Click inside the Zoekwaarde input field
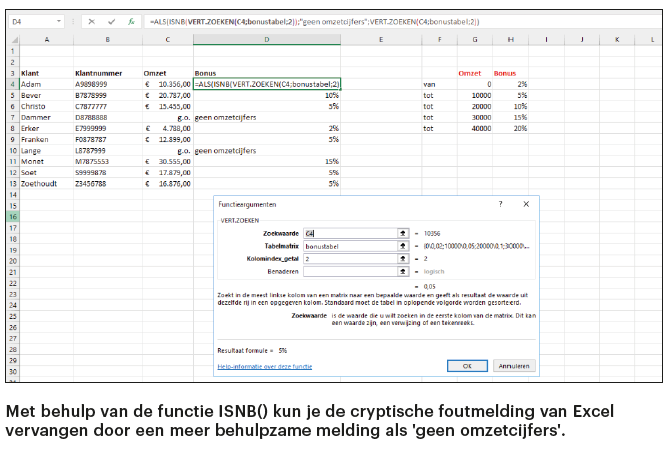671x454 pixels. pyautogui.click(x=349, y=232)
